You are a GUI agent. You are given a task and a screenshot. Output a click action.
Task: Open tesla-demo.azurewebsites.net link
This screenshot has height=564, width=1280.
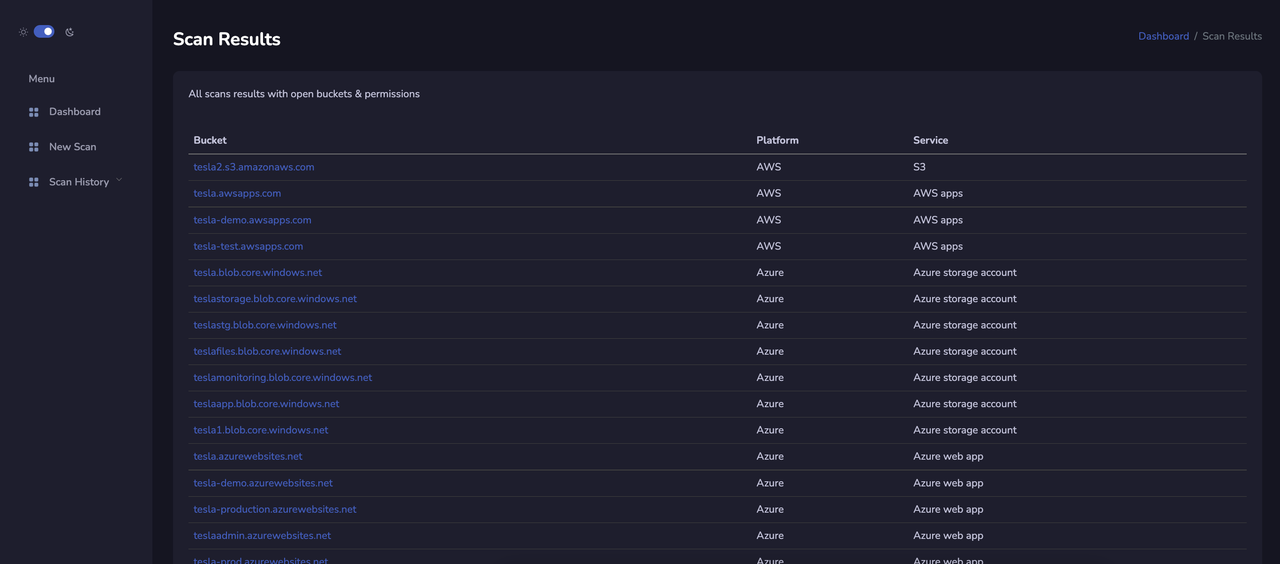(x=263, y=483)
